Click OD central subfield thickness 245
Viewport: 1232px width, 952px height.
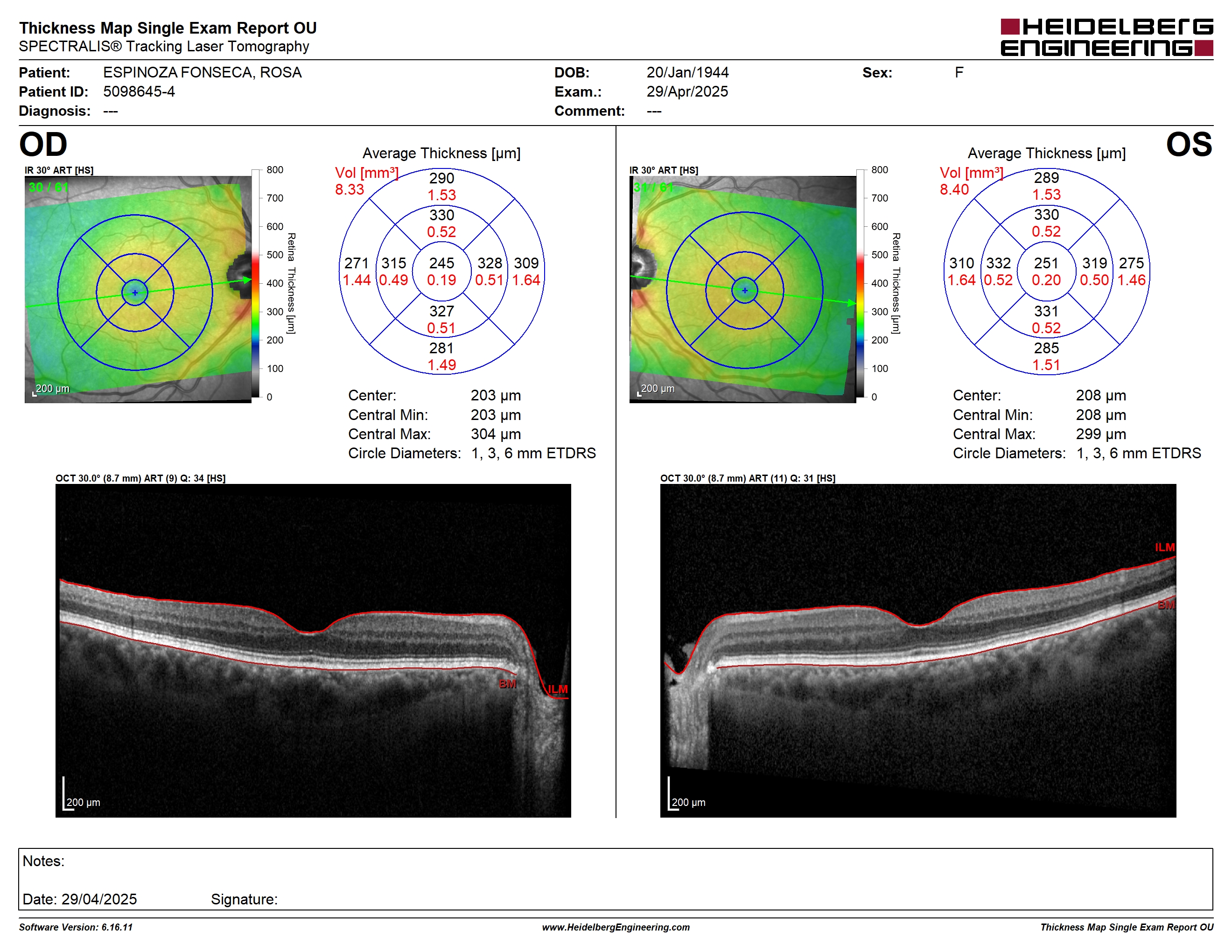tap(441, 263)
